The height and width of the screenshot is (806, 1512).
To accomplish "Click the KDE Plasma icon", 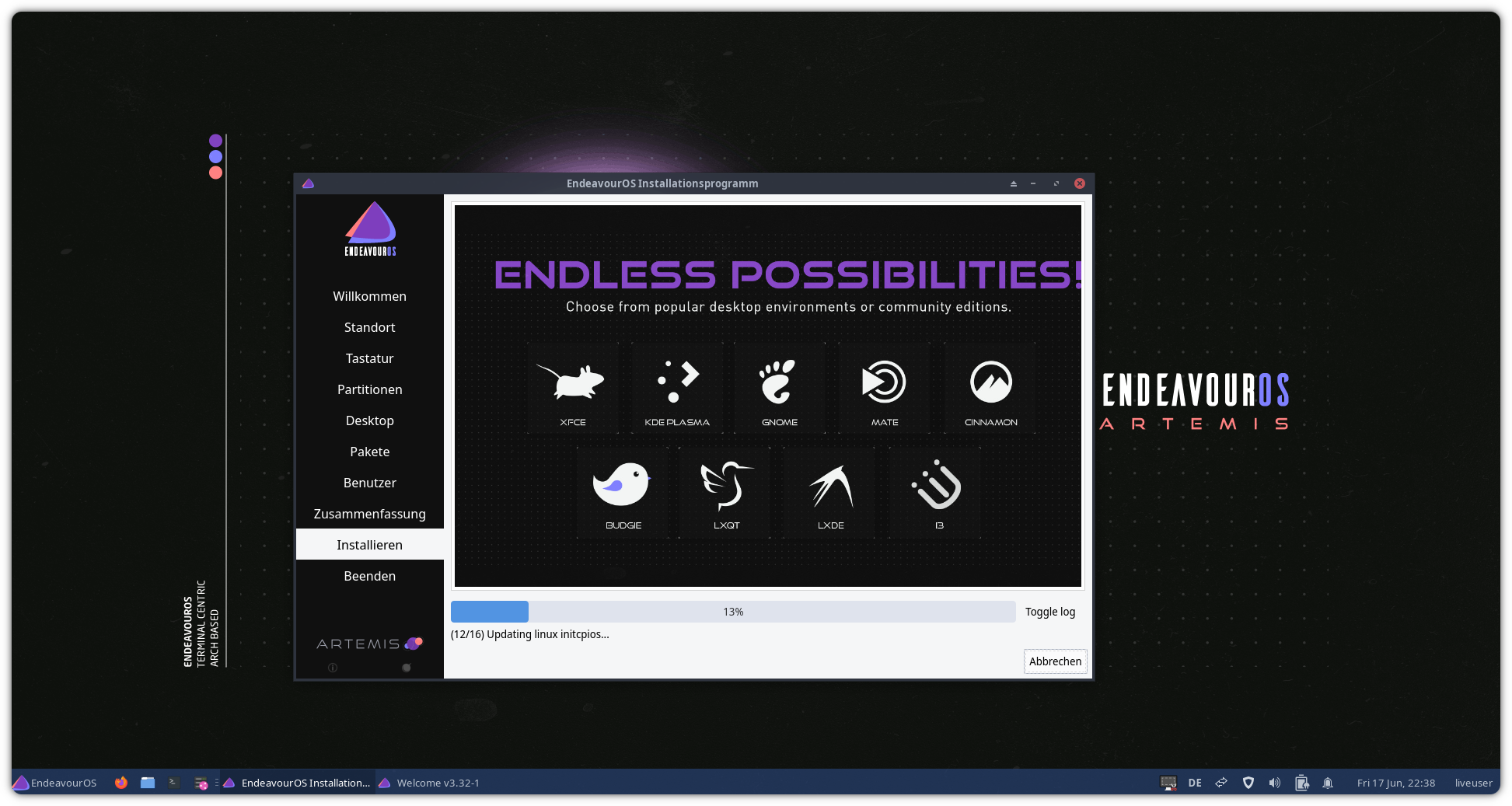I will click(678, 382).
